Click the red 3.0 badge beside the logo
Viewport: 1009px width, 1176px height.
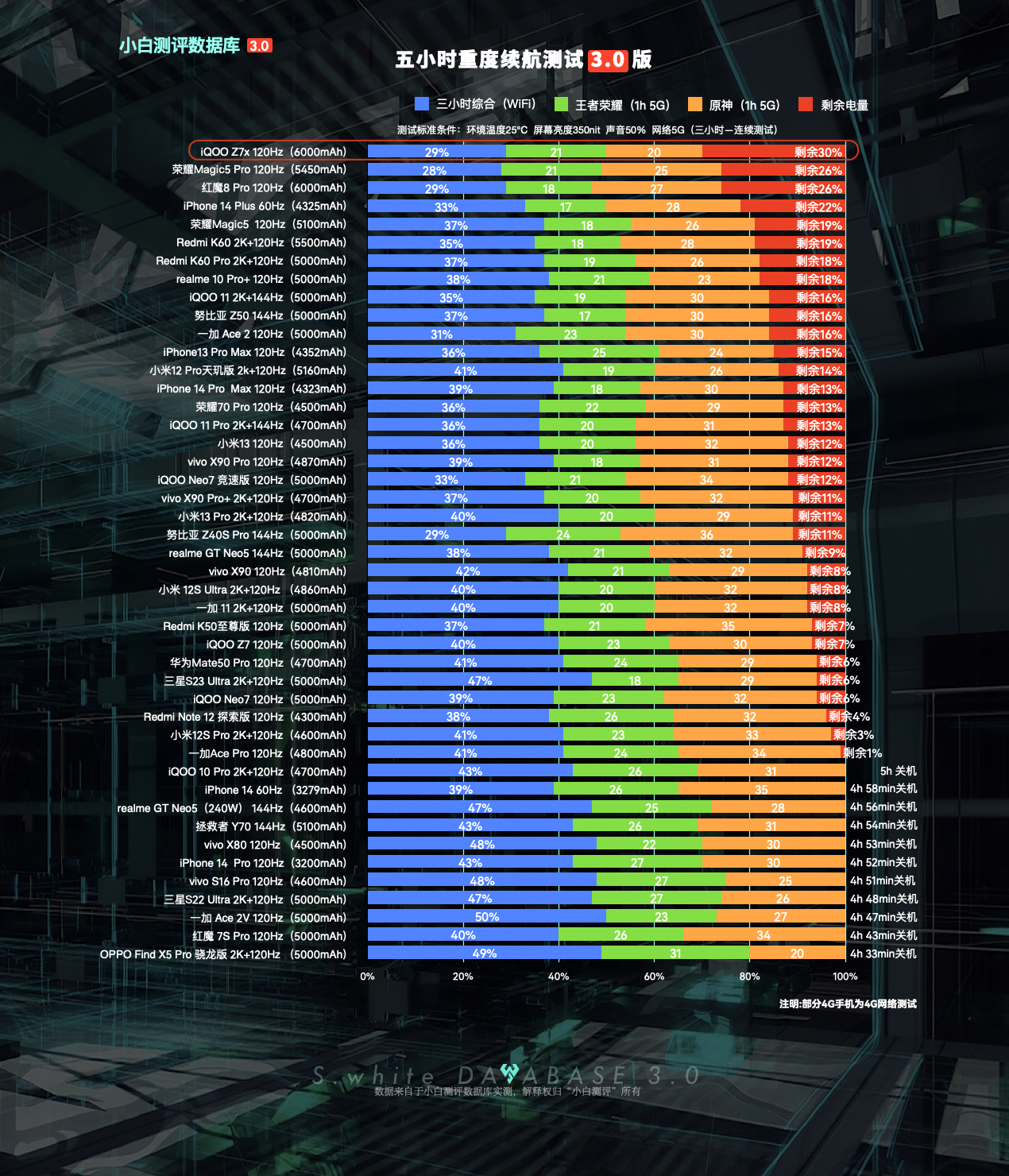click(260, 46)
